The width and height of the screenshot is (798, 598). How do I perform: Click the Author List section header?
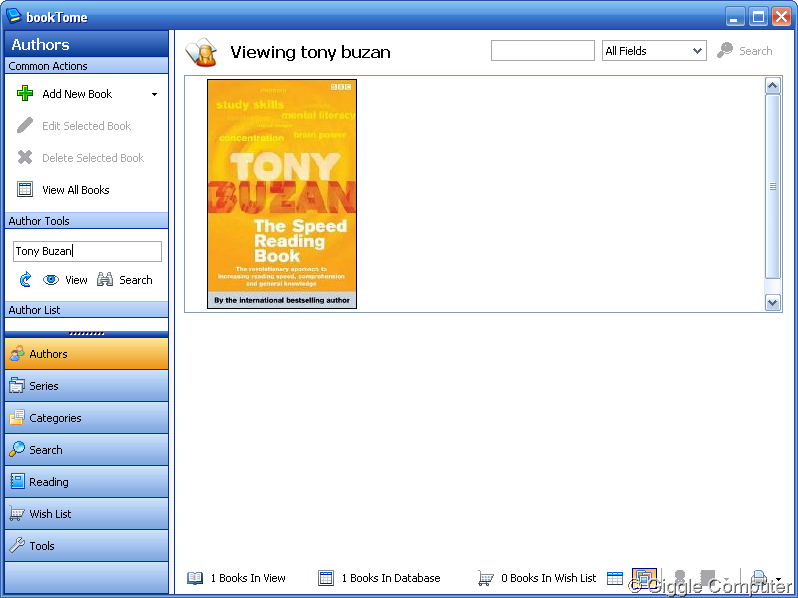87,309
